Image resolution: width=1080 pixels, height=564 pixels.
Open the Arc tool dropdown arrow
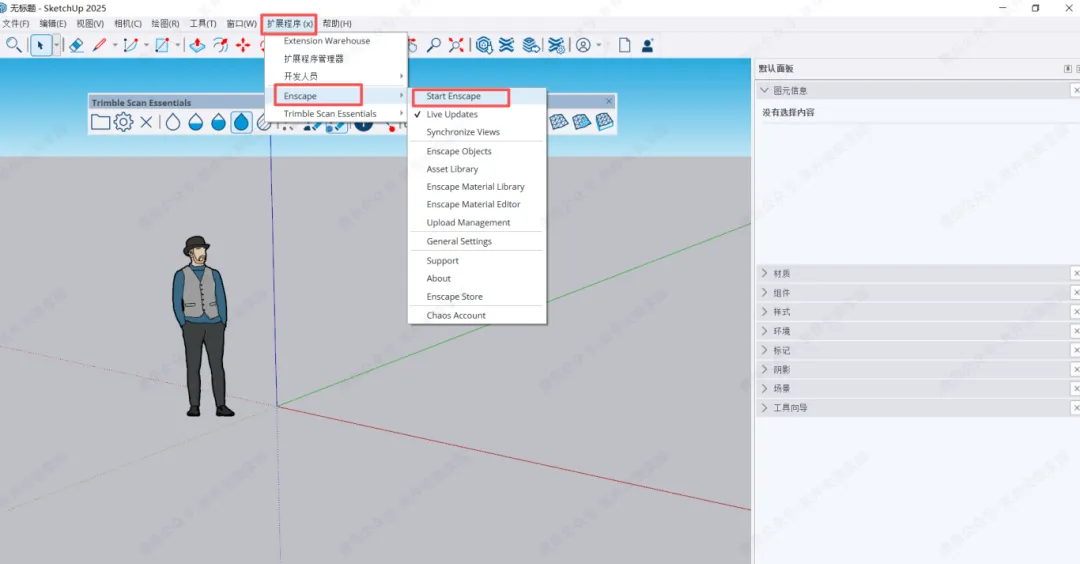pos(146,45)
